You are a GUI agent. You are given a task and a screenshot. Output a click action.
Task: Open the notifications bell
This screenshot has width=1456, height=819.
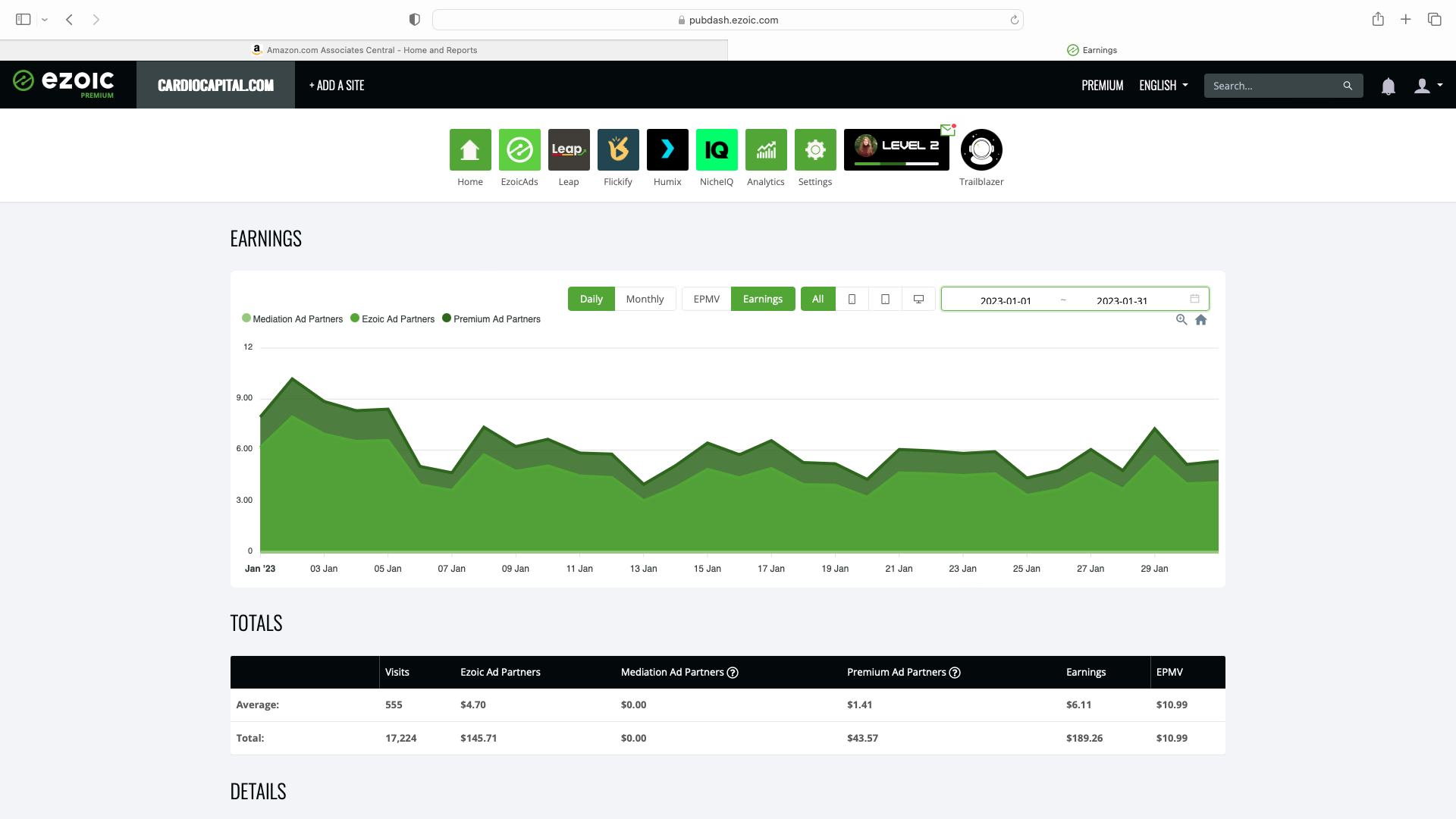click(x=1389, y=86)
